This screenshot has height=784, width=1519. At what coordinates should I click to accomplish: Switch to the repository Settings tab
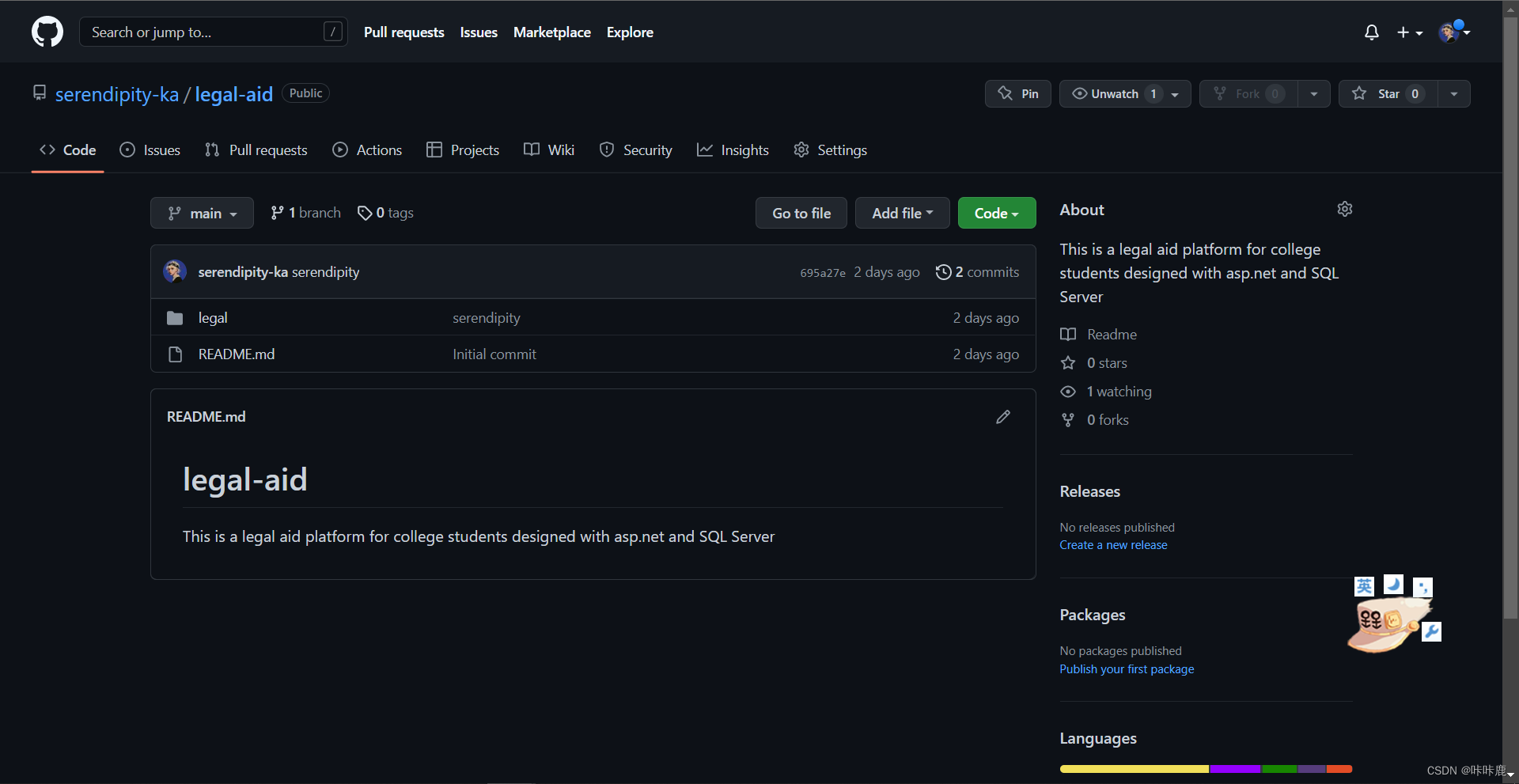(x=831, y=150)
